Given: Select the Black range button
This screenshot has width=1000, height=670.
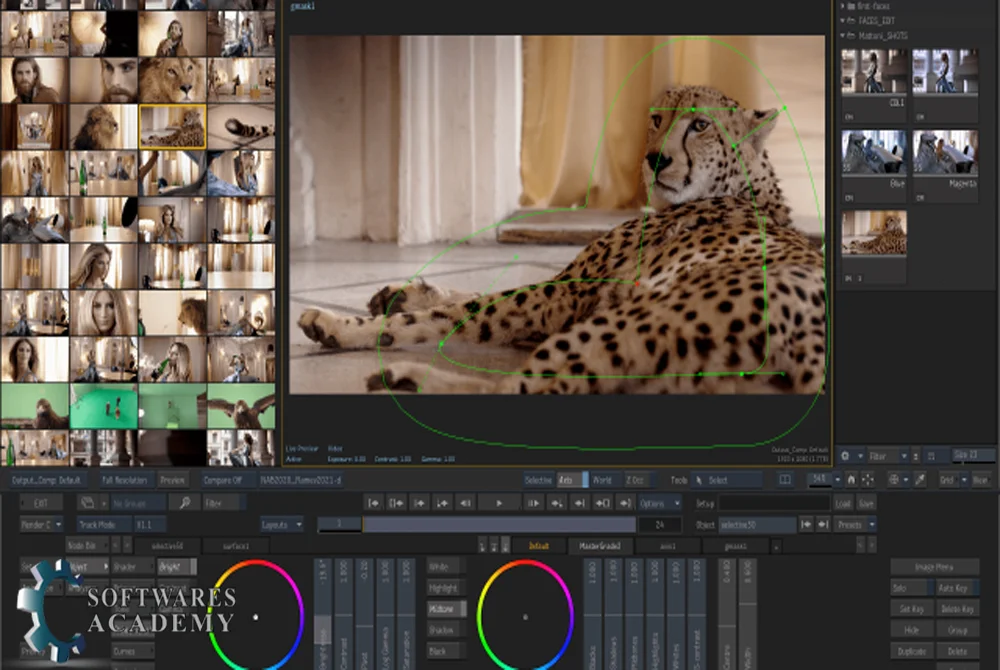Looking at the screenshot, I should pyautogui.click(x=446, y=651).
